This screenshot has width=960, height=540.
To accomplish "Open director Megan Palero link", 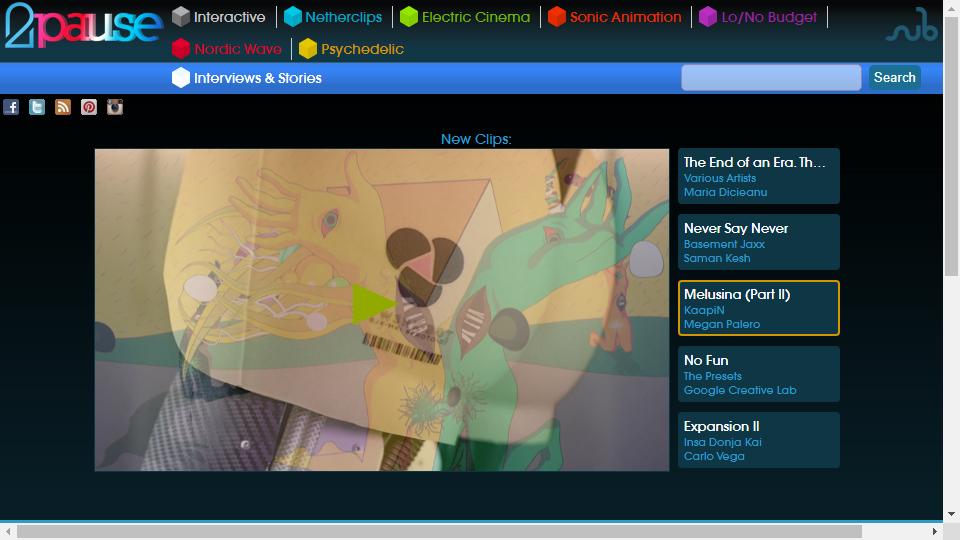I will coord(721,324).
